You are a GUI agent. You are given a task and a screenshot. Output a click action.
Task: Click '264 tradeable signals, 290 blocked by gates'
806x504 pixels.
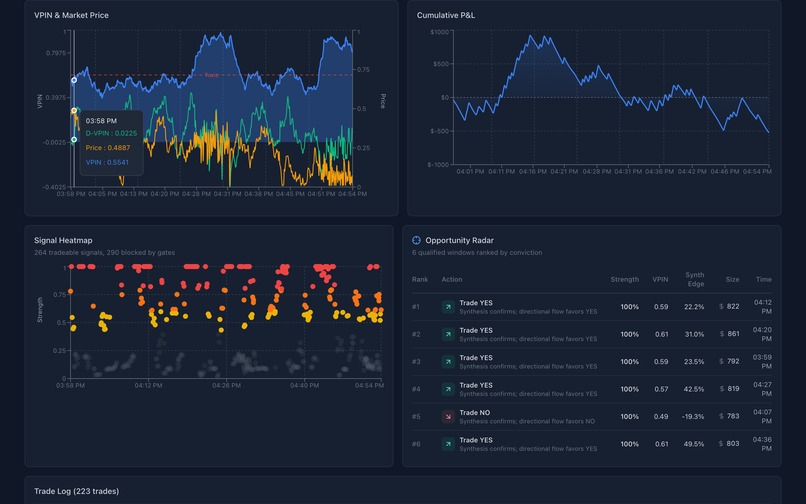click(x=104, y=253)
